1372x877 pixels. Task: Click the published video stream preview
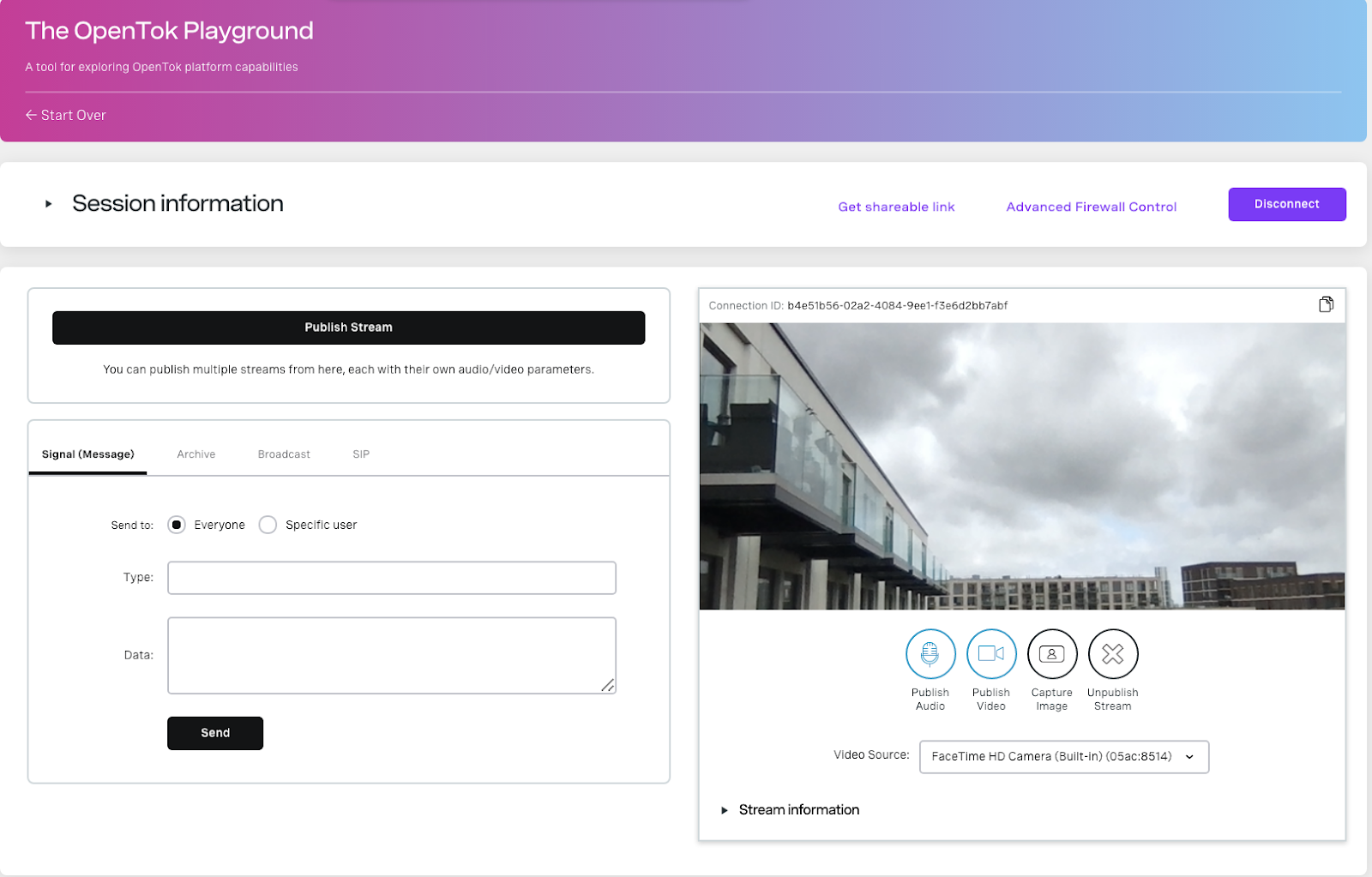click(1022, 466)
